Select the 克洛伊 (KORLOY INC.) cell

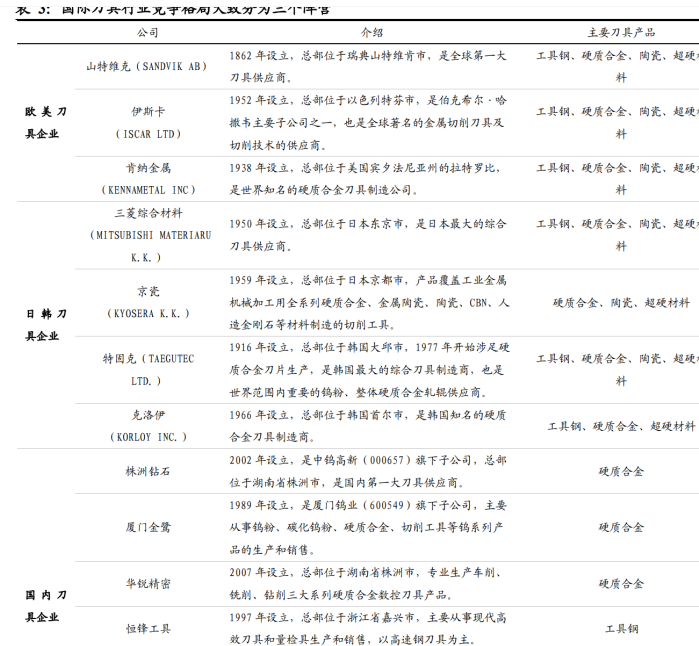tap(148, 426)
